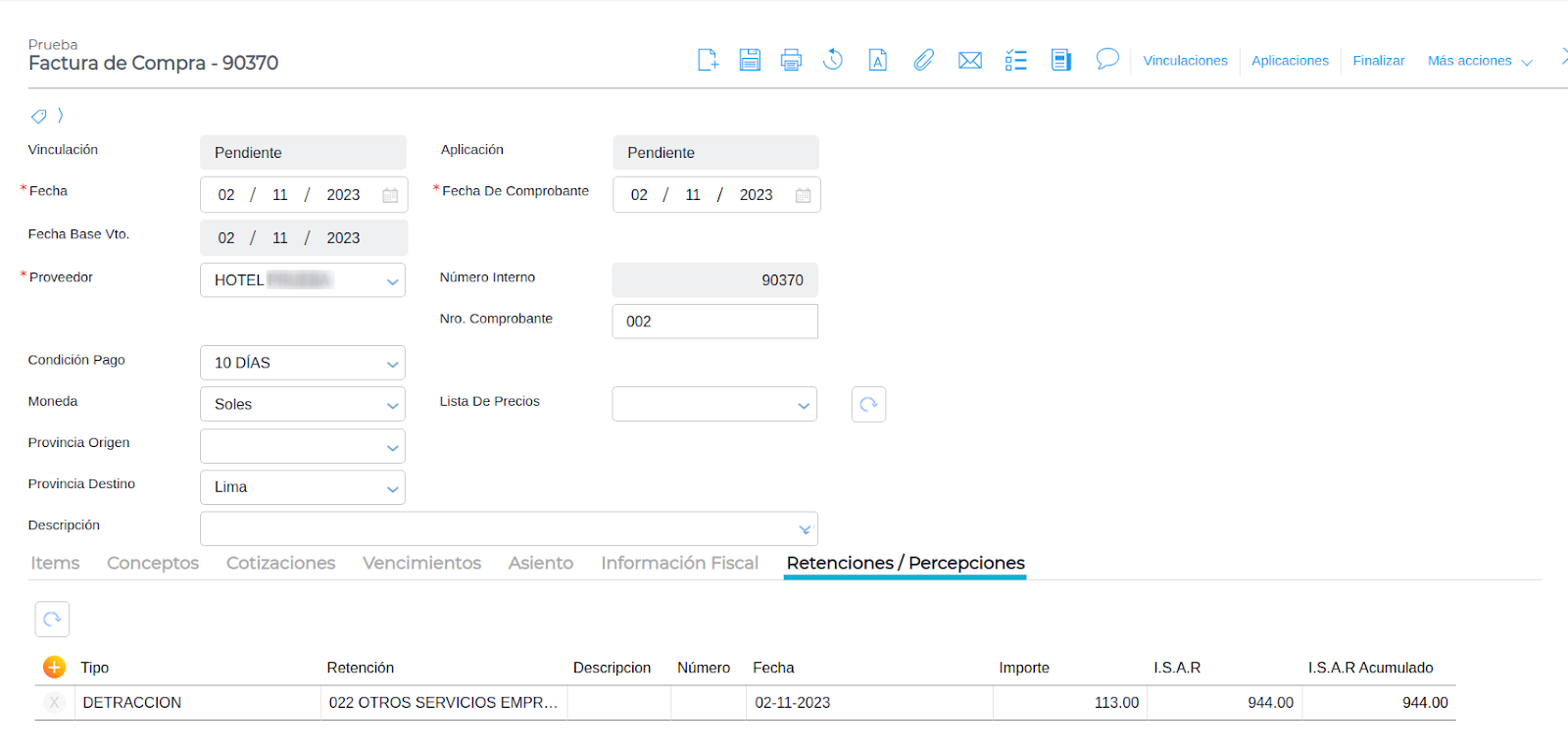Viewport: 1568px width, 750px height.
Task: Open the Vinculaciones link
Action: tap(1185, 61)
